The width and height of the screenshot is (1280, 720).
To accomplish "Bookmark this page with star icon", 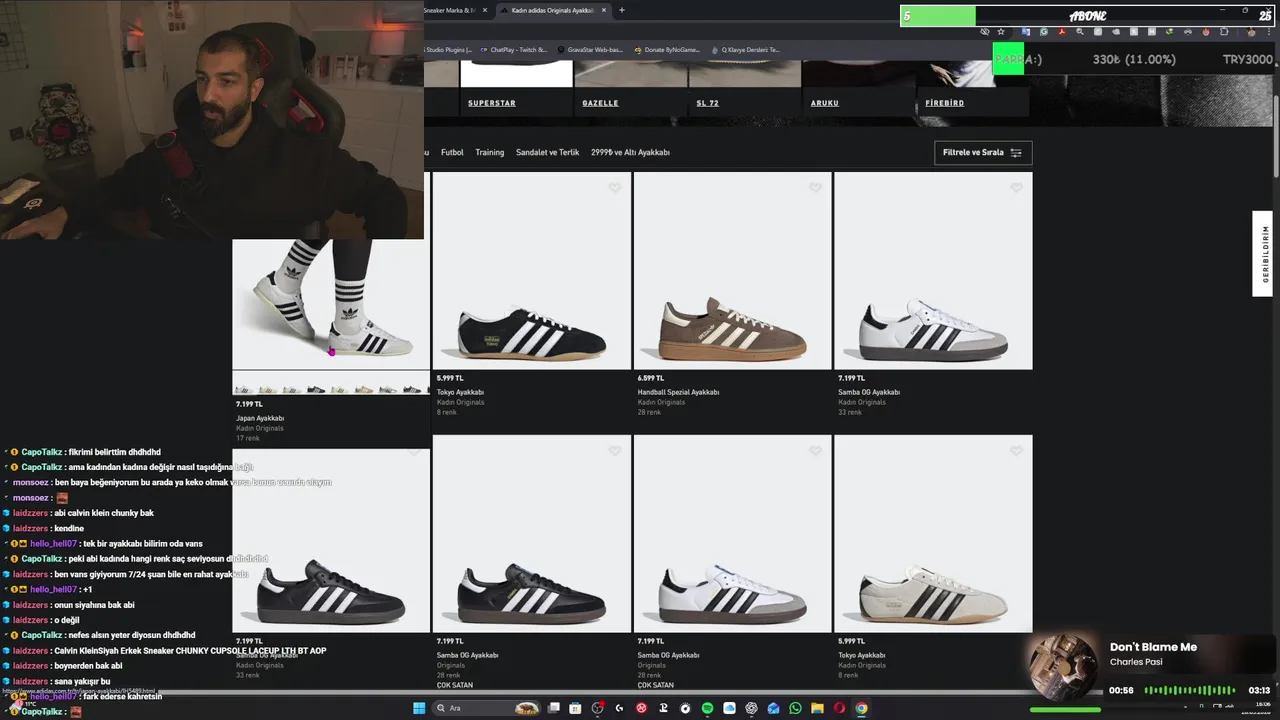I will point(1001,31).
